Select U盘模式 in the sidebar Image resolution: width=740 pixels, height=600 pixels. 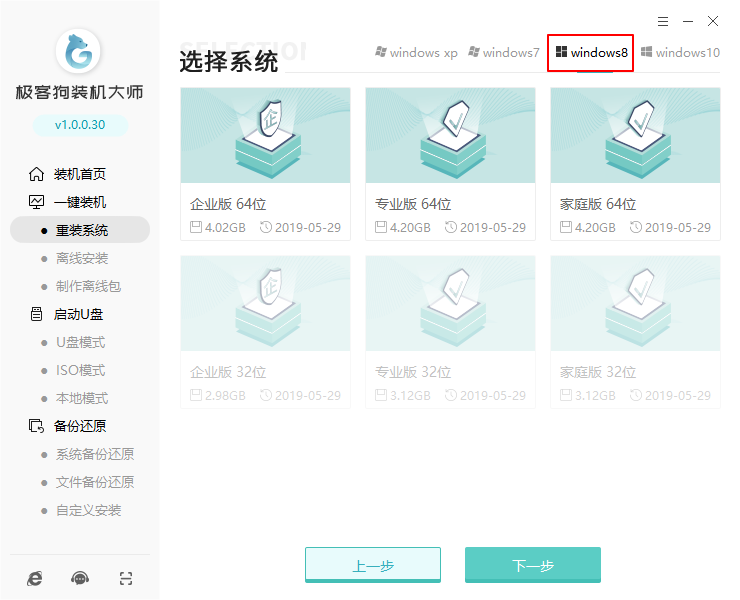80,342
